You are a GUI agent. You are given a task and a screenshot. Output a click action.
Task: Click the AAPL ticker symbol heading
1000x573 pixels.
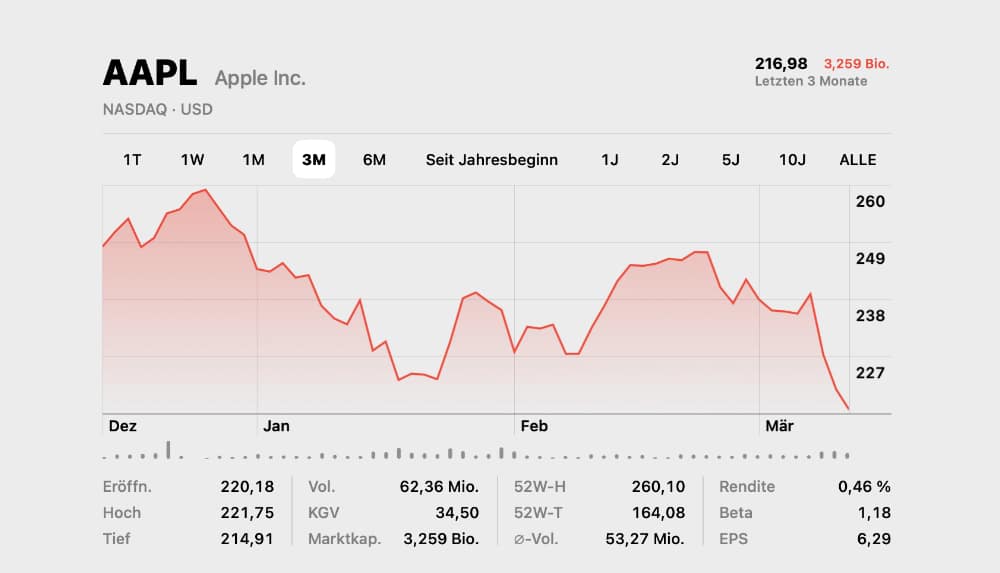[x=150, y=73]
